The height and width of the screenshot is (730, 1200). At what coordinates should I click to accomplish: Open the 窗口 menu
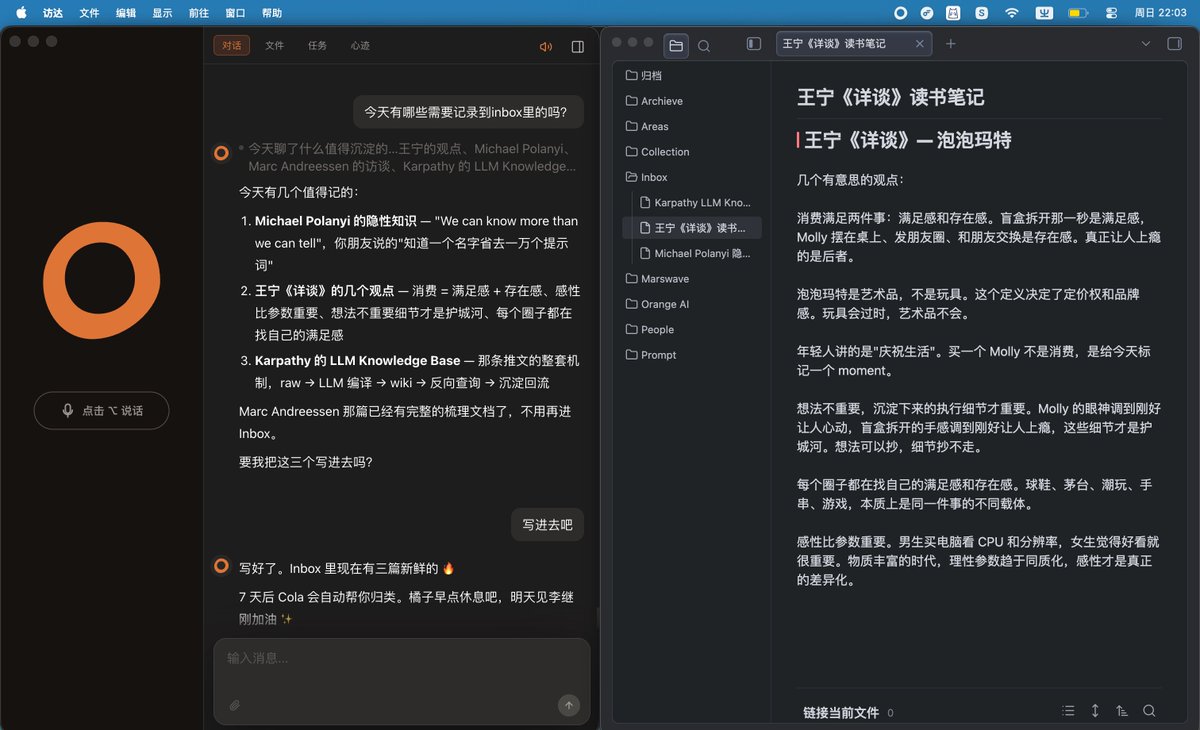click(235, 13)
